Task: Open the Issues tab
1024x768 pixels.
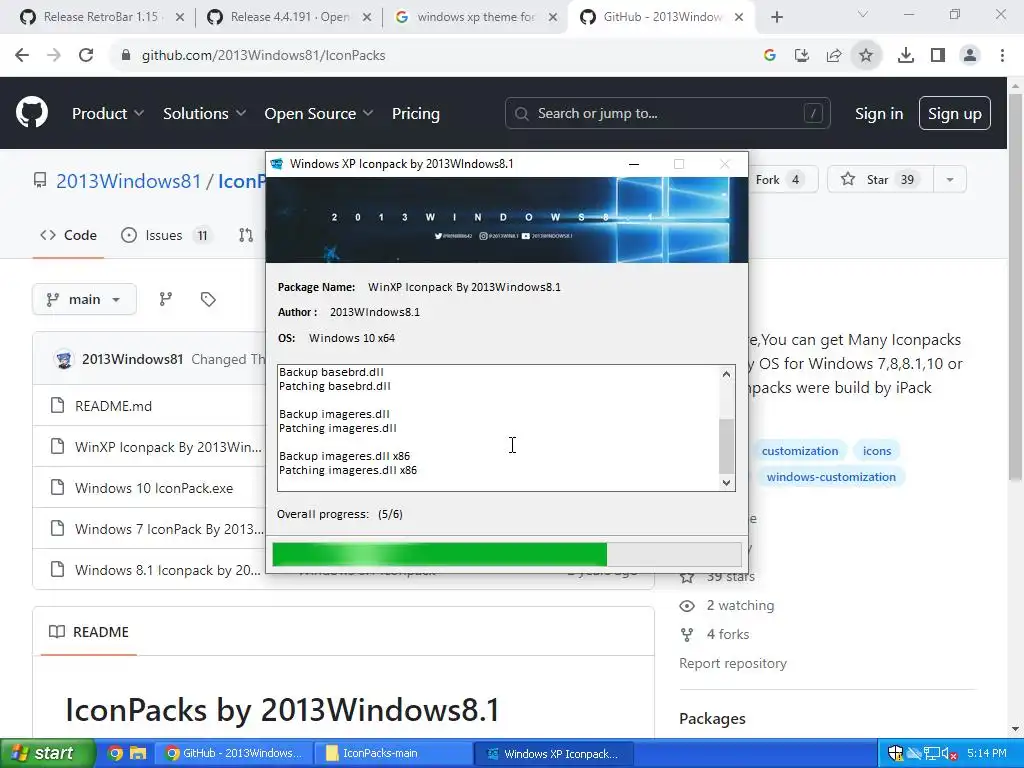Action: (167, 235)
